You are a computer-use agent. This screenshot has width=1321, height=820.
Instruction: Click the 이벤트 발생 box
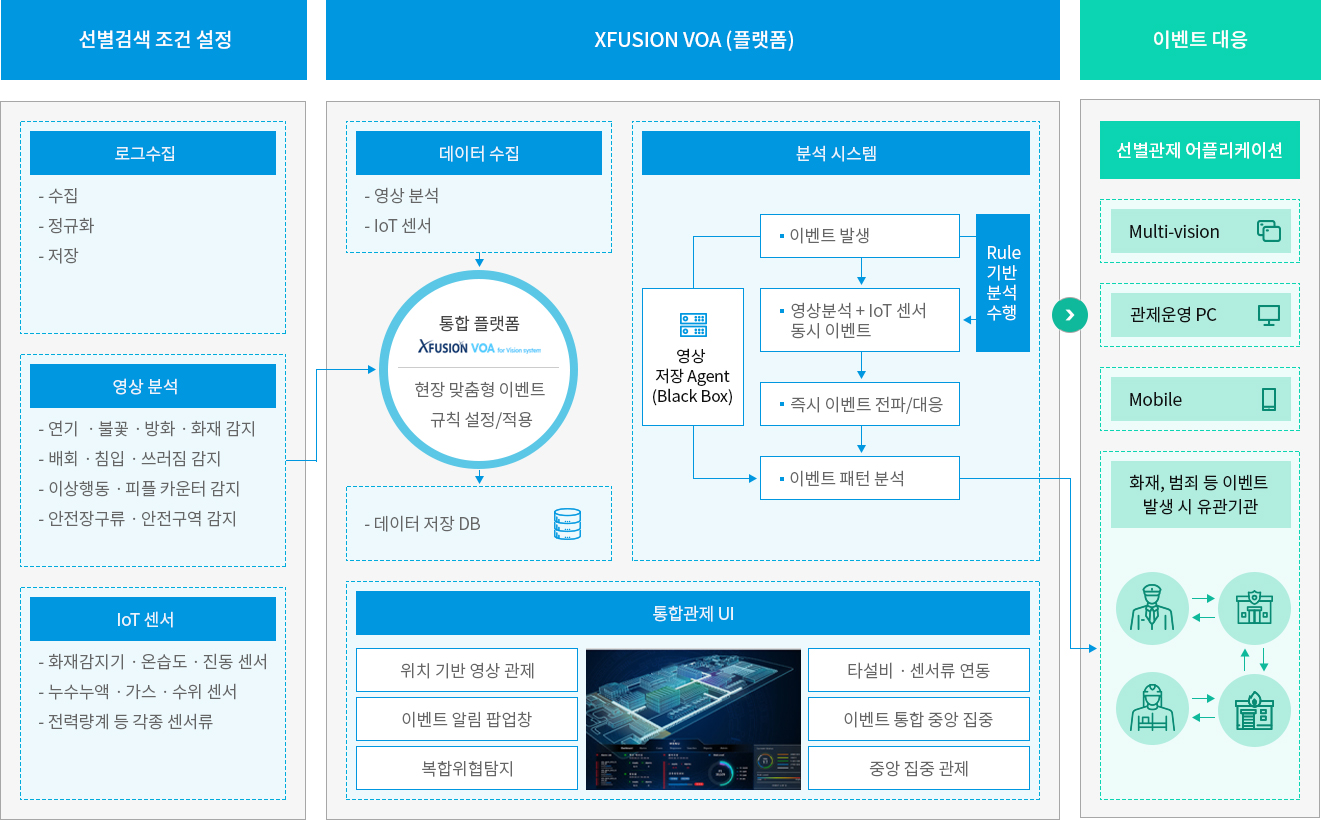[860, 236]
